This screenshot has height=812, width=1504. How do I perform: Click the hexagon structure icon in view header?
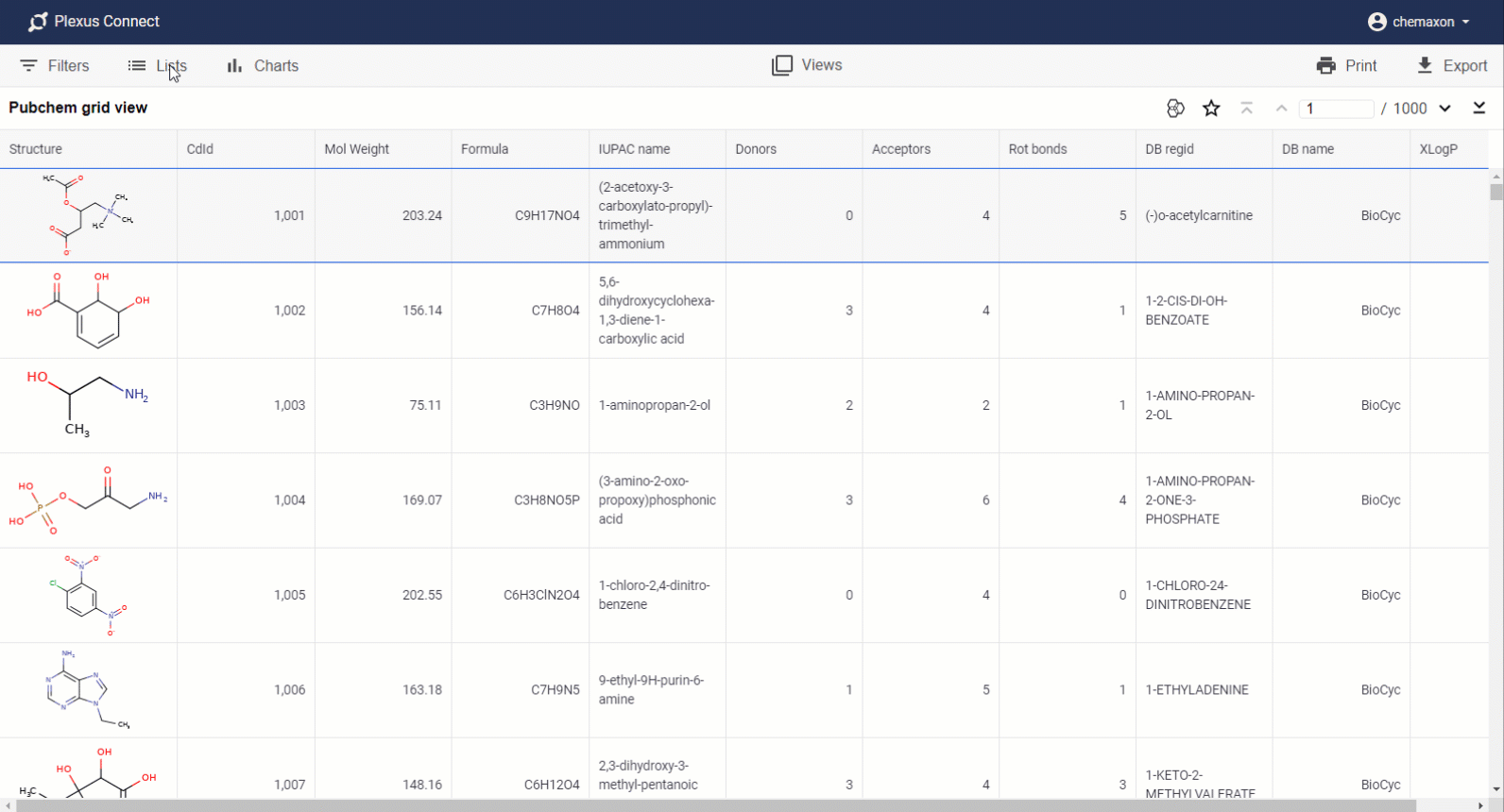pyautogui.click(x=1174, y=109)
